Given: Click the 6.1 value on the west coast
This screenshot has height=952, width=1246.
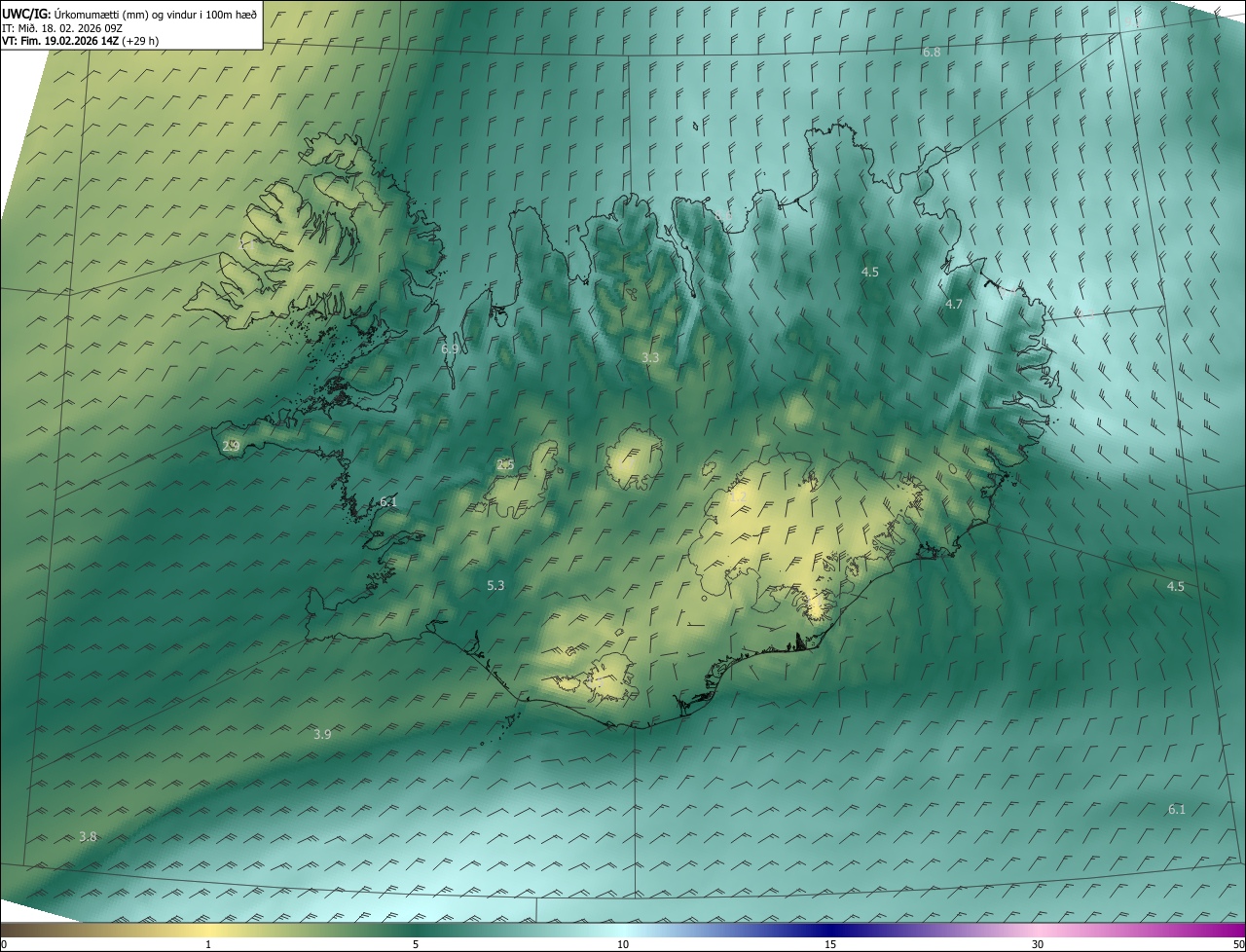Looking at the screenshot, I should 388,501.
